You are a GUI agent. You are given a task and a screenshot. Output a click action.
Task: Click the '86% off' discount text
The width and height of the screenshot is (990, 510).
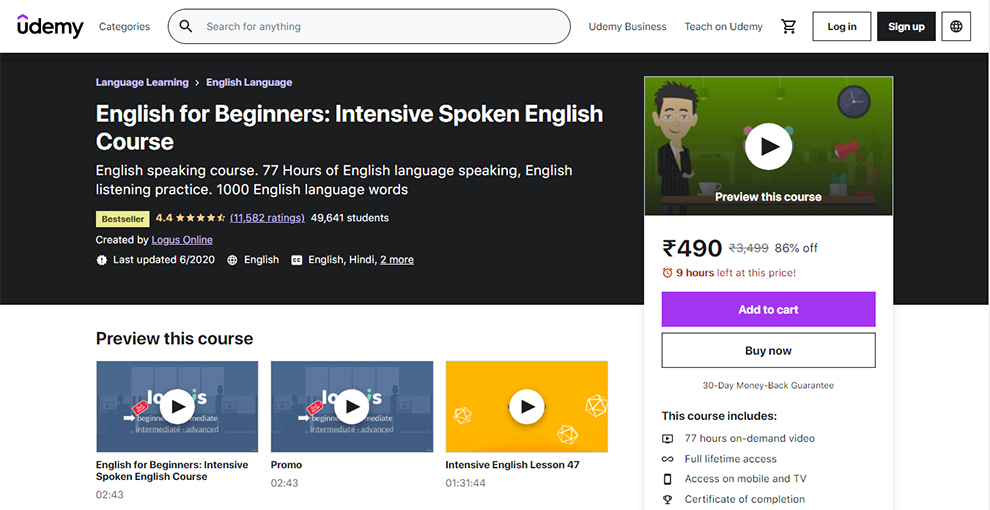coord(796,248)
